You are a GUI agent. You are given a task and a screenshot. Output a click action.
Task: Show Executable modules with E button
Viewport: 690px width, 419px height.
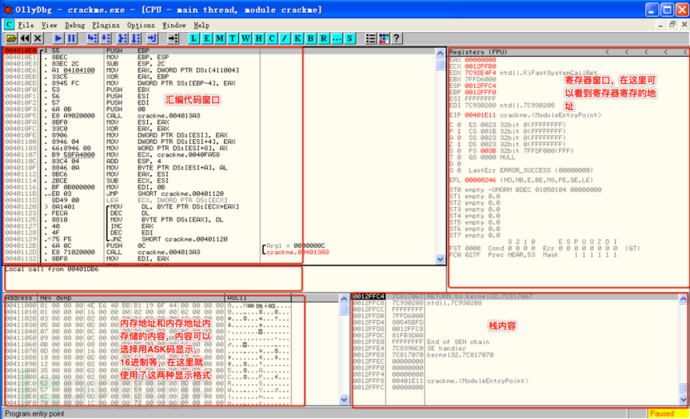click(207, 38)
